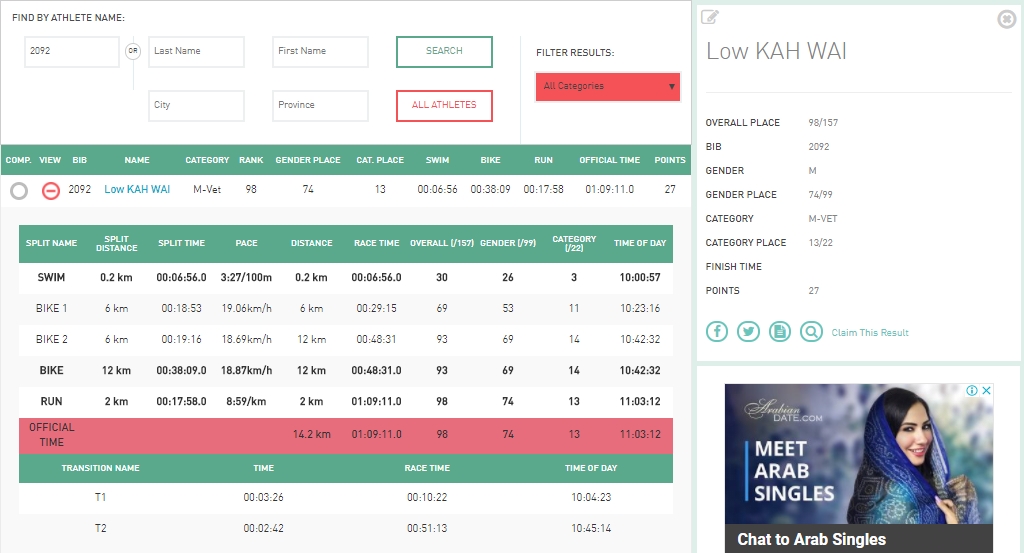1024x553 pixels.
Task: Click the ad info icon
Action: tap(970, 391)
